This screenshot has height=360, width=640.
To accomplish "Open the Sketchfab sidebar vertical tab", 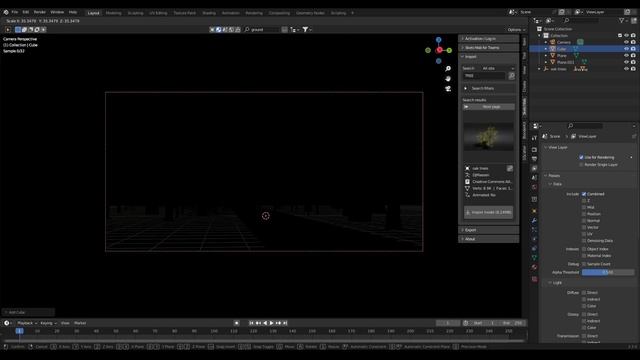I will point(524,107).
